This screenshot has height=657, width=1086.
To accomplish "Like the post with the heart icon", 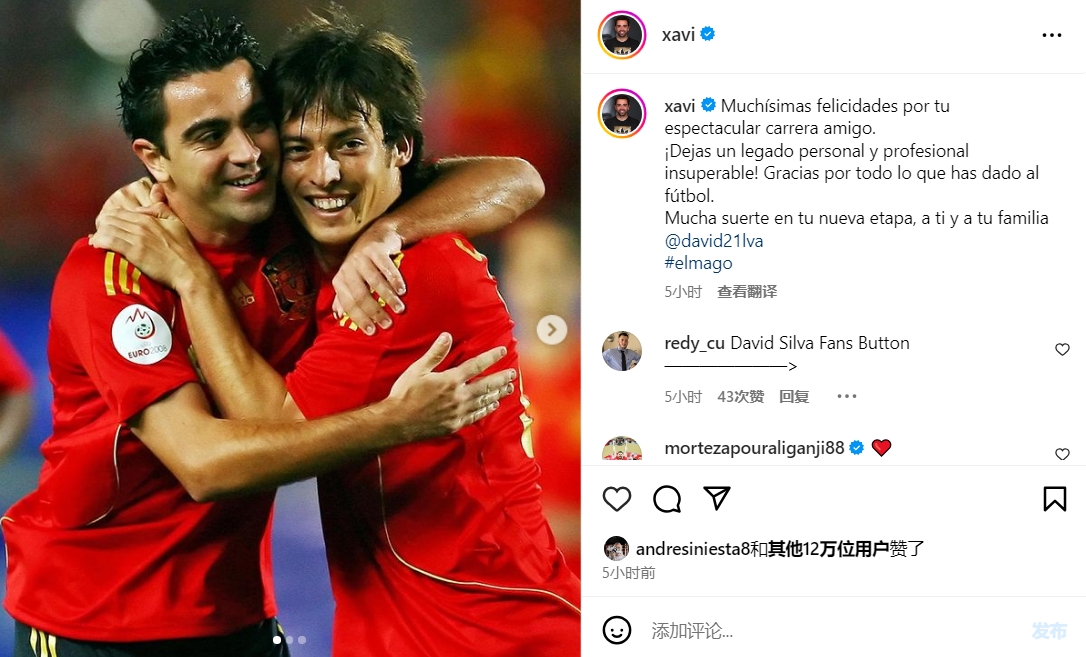I will click(x=616, y=498).
